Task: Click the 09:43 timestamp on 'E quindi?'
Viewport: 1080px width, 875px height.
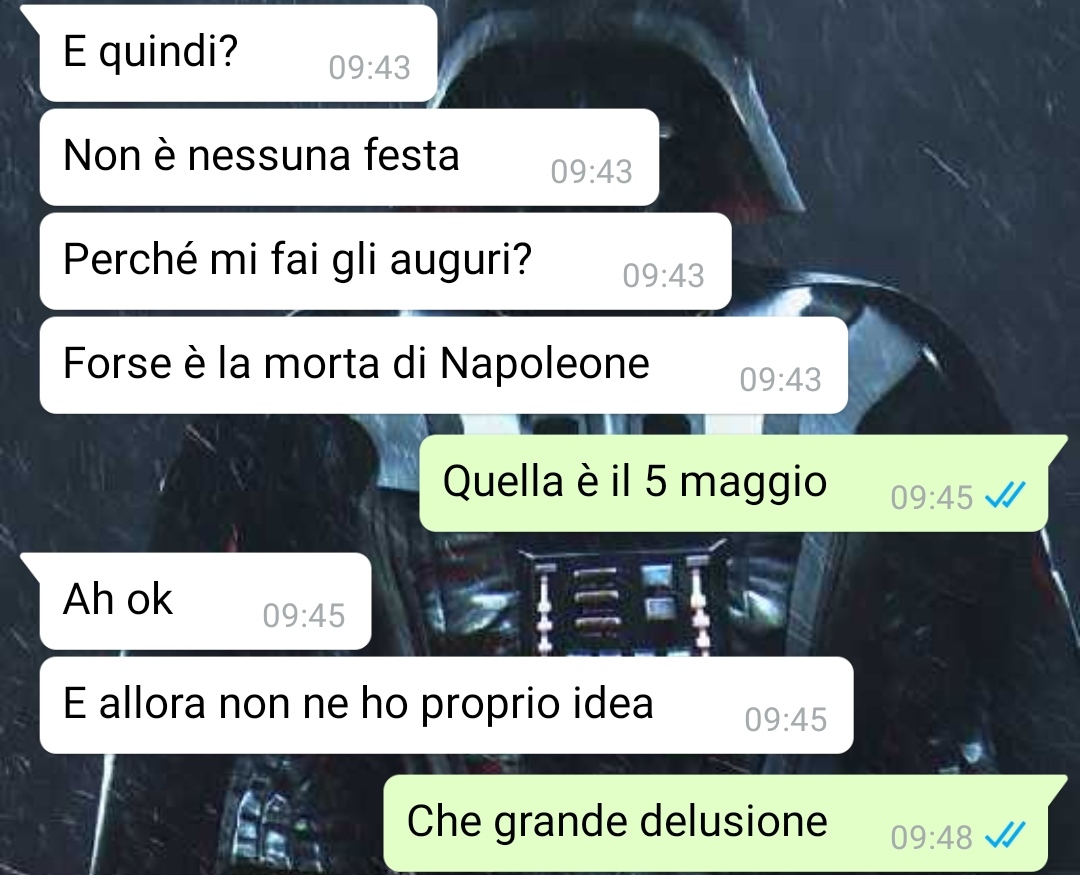Action: pyautogui.click(x=369, y=68)
